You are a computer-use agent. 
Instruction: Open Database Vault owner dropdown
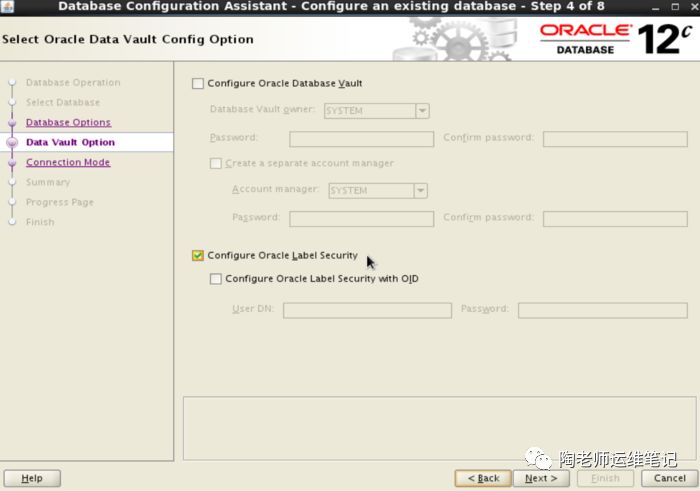click(422, 111)
